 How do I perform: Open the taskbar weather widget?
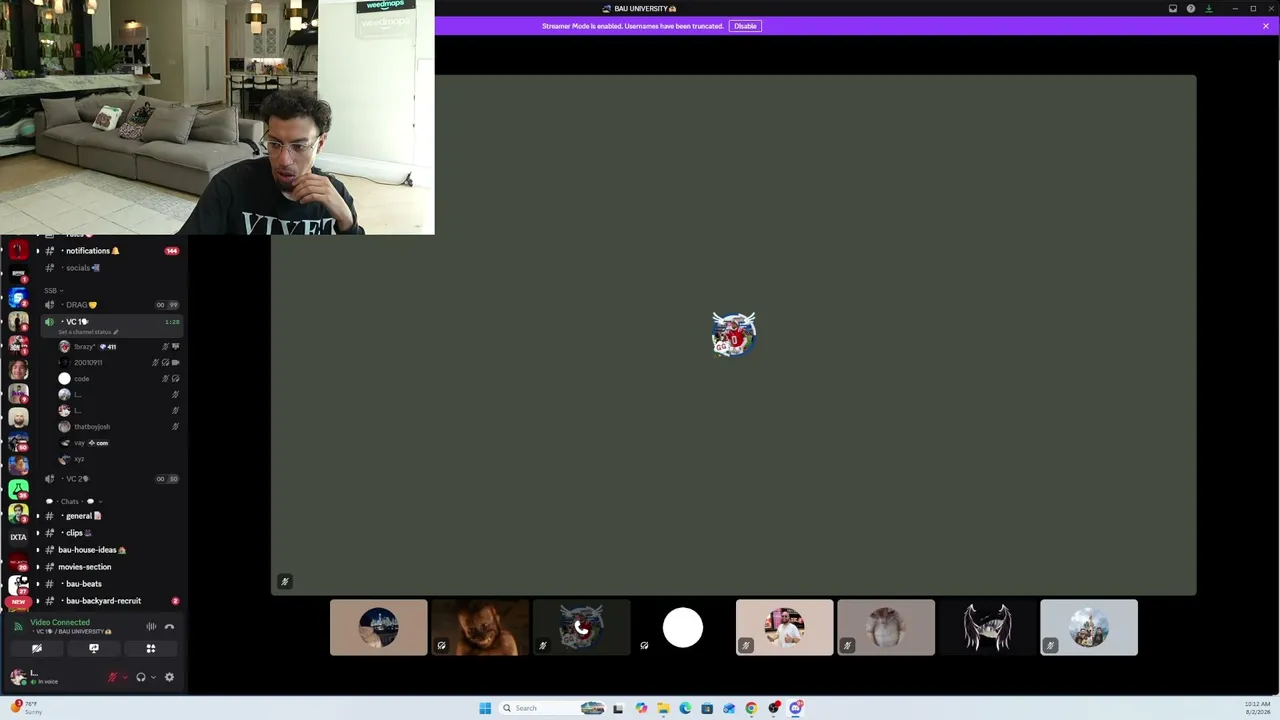pyautogui.click(x=27, y=708)
